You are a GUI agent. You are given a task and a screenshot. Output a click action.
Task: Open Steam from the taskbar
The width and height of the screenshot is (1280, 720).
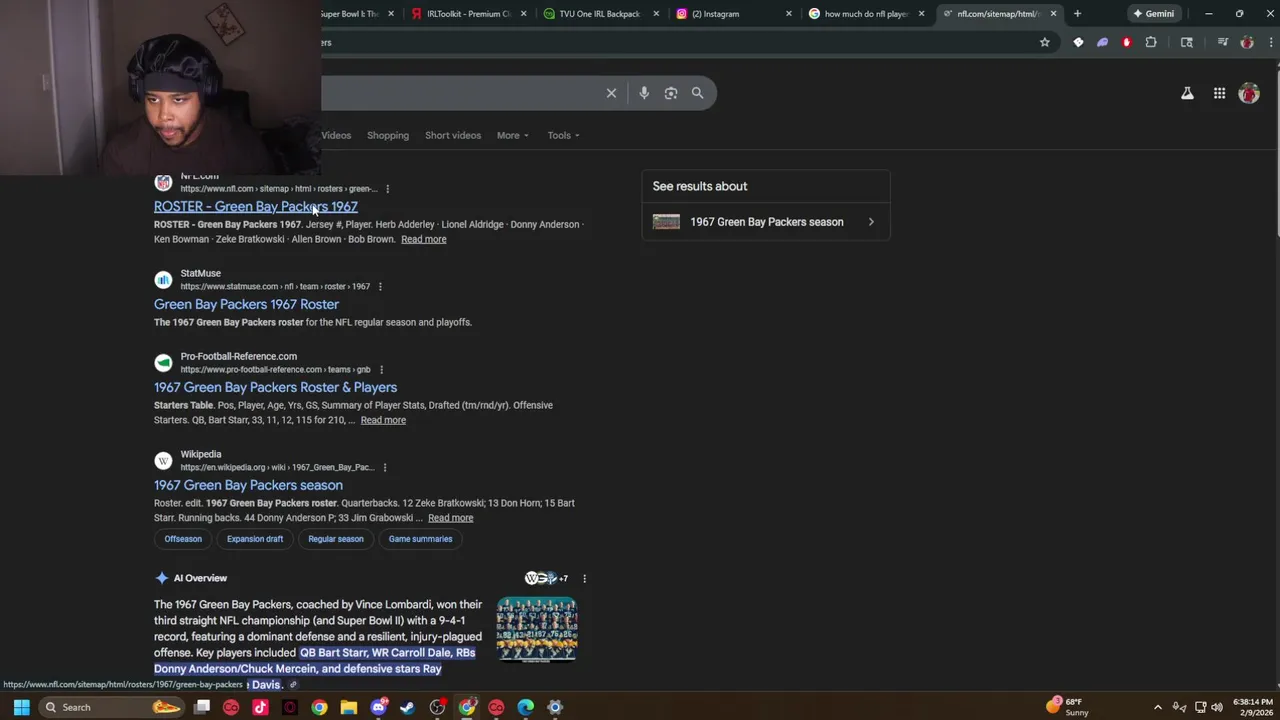click(408, 707)
